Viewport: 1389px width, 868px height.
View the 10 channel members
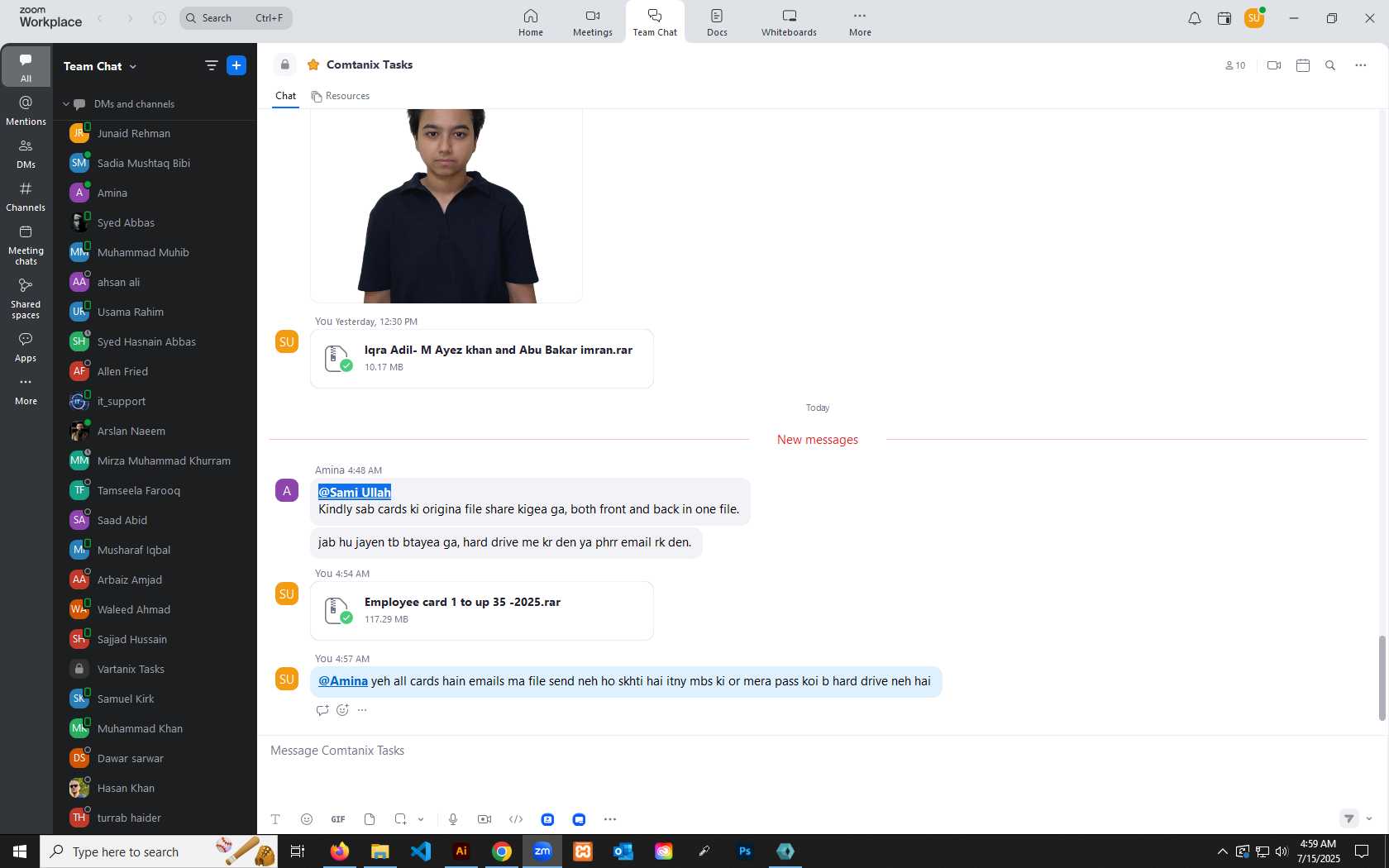[1235, 65]
